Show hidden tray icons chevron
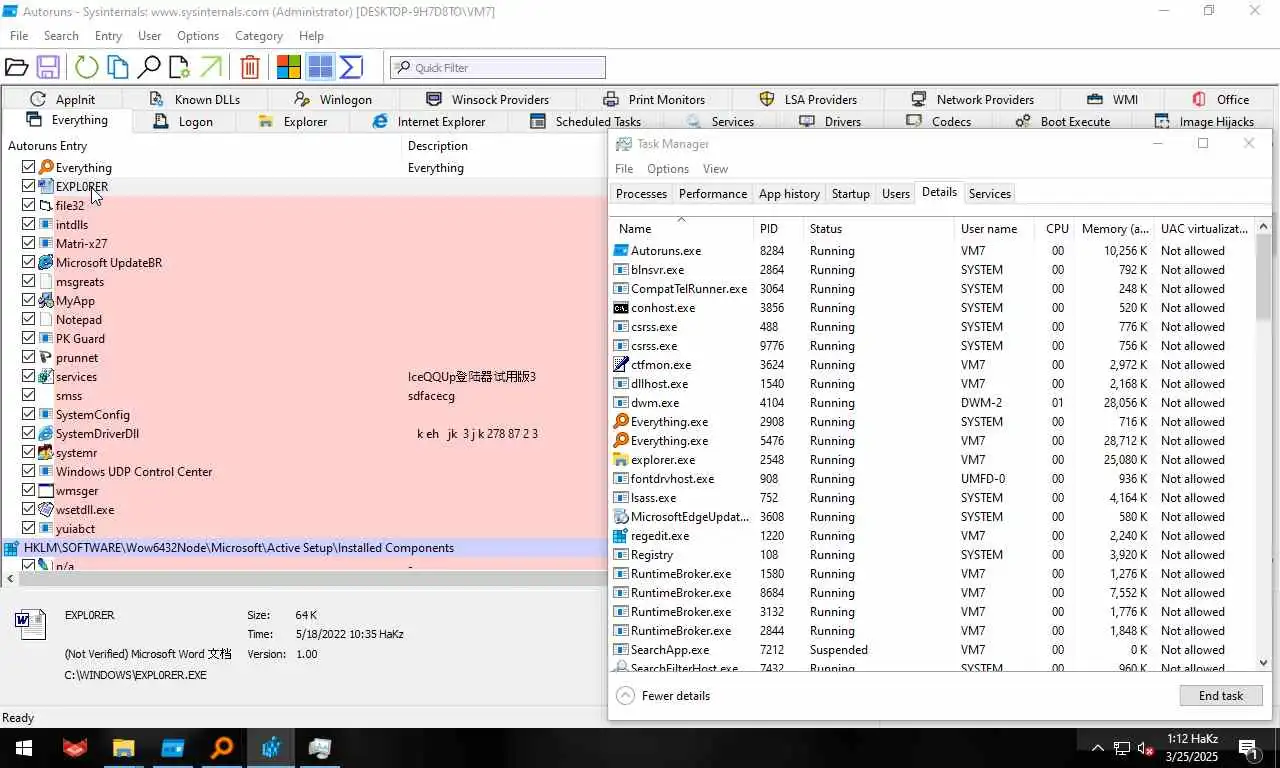The width and height of the screenshot is (1280, 768). click(x=1097, y=748)
